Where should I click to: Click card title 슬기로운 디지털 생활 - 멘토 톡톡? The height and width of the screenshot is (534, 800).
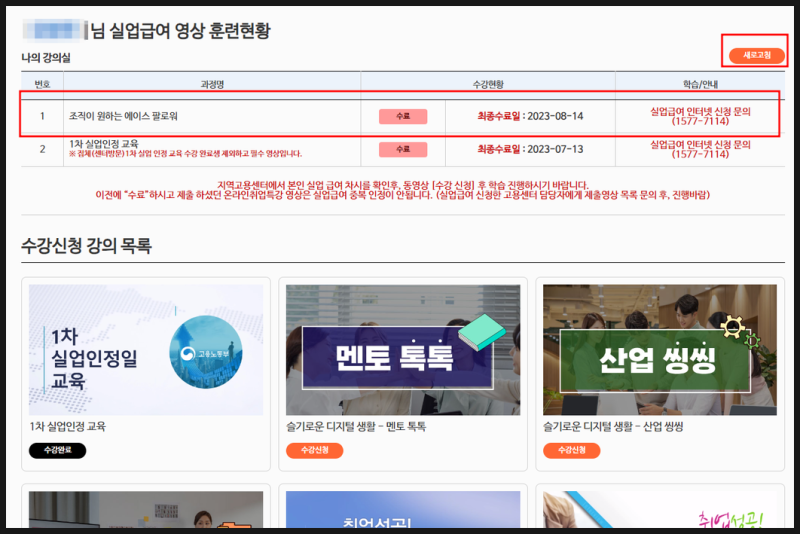[356, 426]
